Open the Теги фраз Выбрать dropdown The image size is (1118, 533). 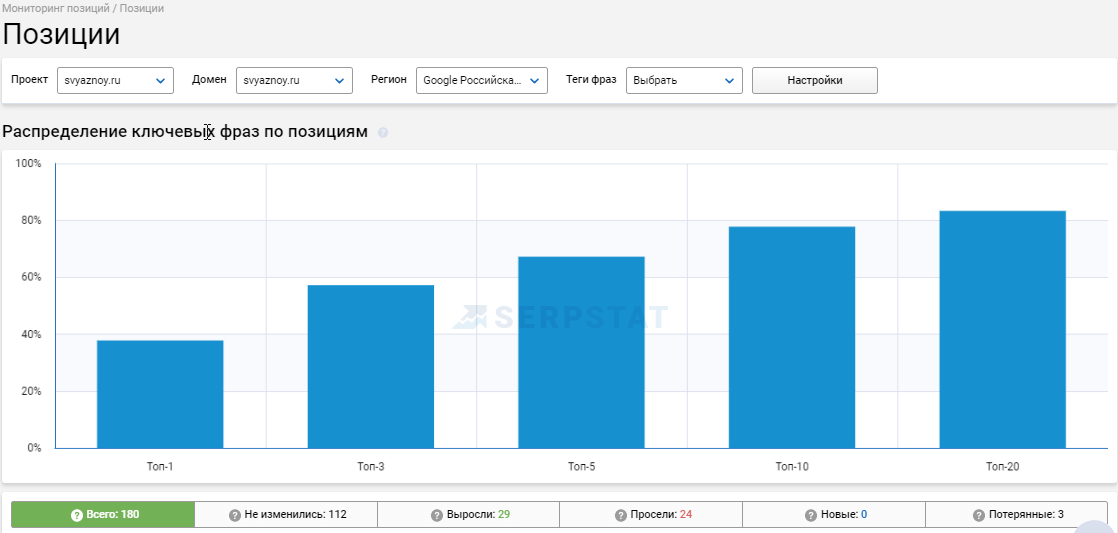[684, 81]
